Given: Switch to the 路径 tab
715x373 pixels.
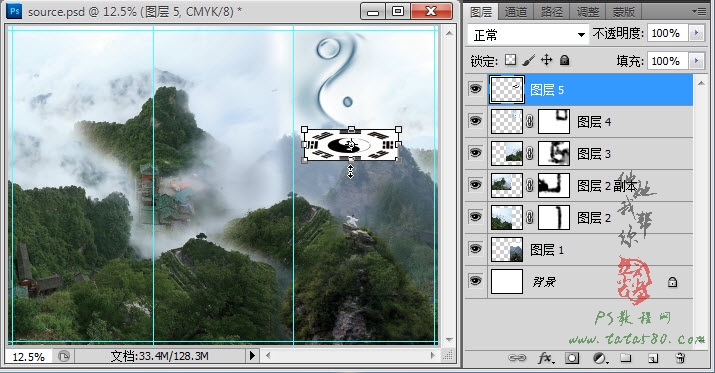Looking at the screenshot, I should tap(552, 11).
